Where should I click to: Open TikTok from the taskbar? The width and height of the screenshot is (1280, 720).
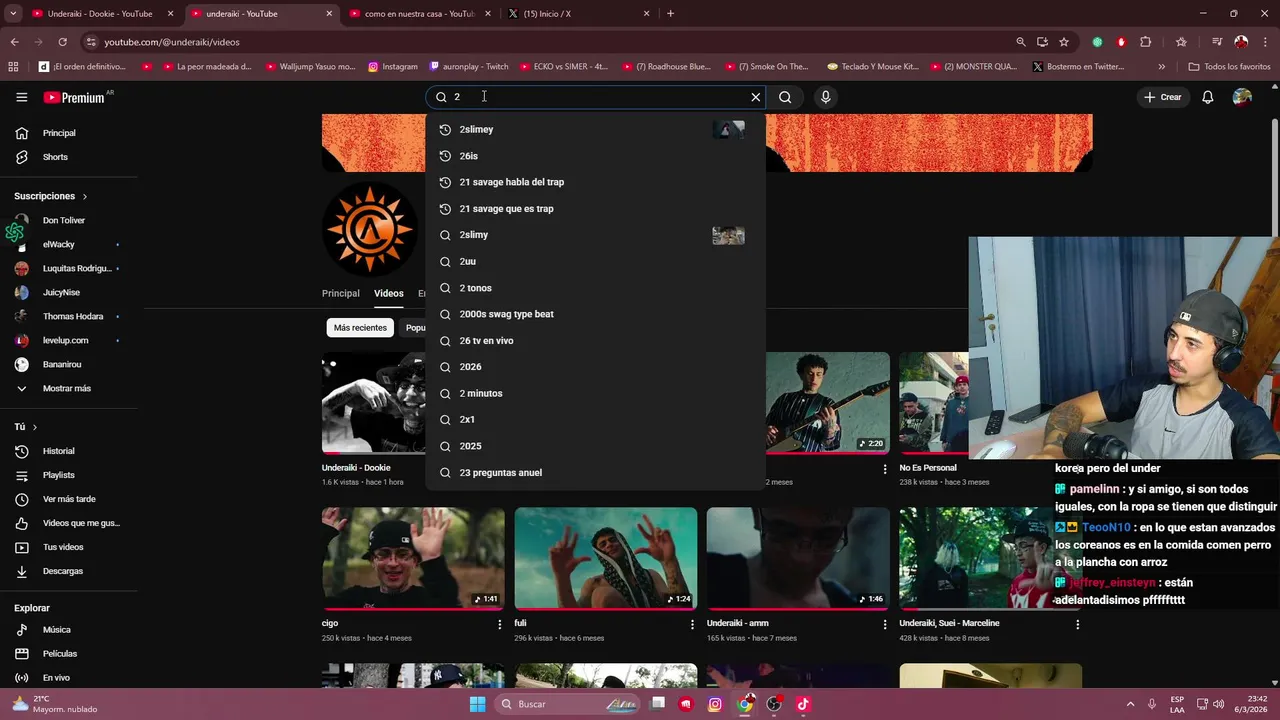coord(803,704)
